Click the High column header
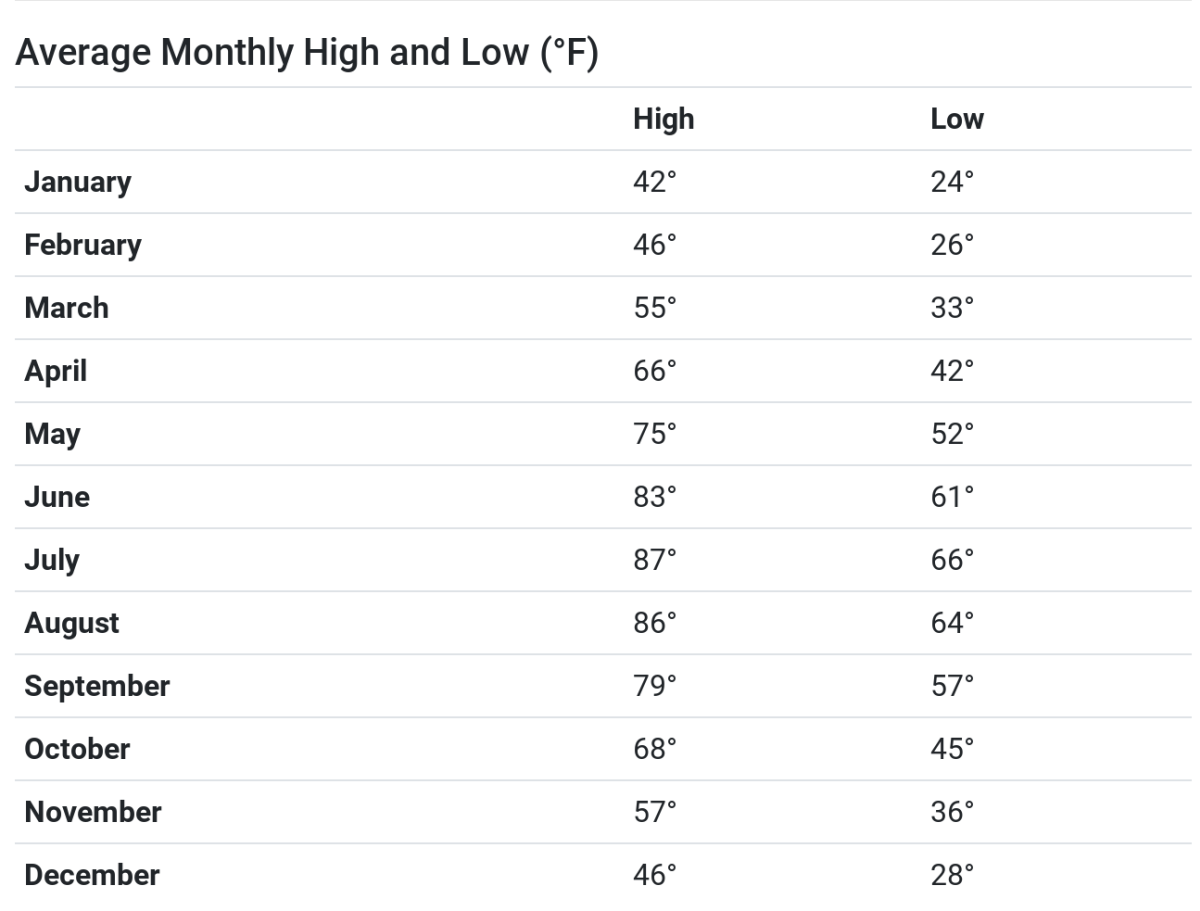The image size is (1200, 911). point(663,119)
